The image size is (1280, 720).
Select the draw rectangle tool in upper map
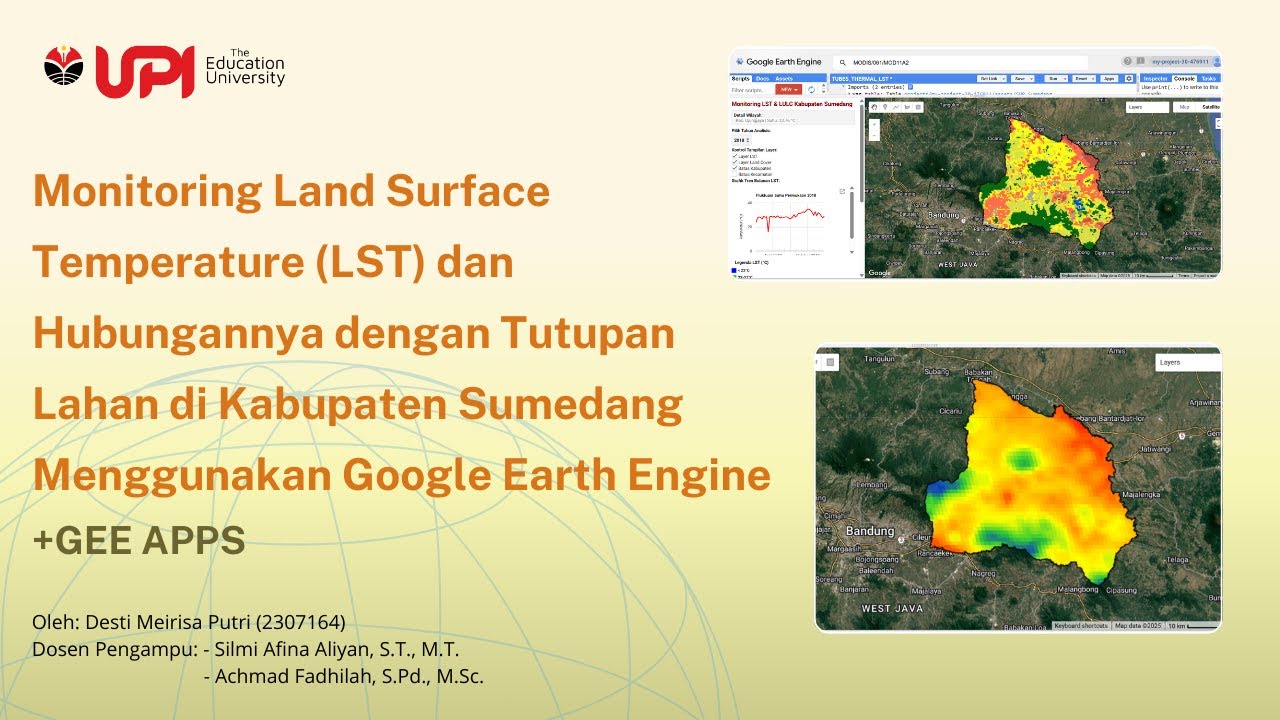918,107
